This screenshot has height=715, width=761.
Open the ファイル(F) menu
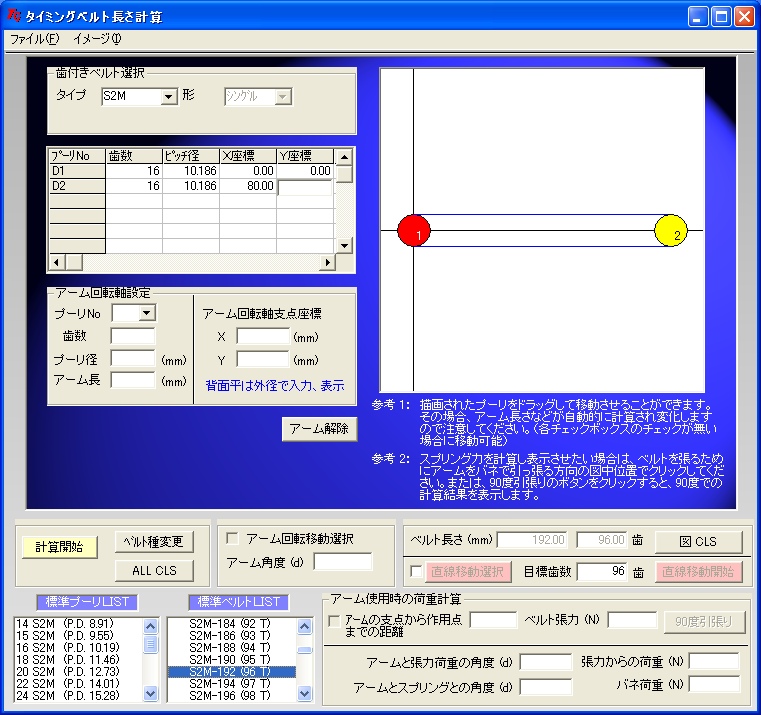34,39
